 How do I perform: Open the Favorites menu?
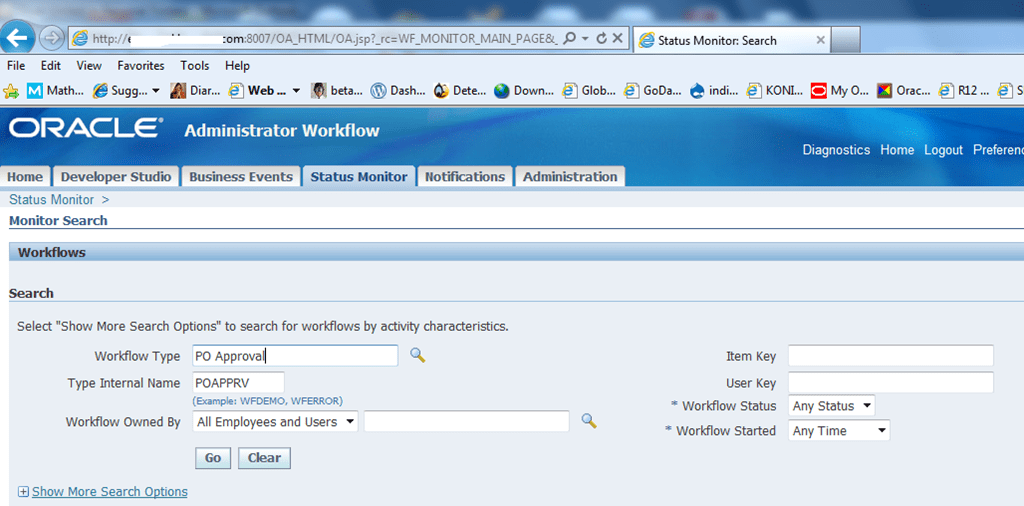[141, 66]
